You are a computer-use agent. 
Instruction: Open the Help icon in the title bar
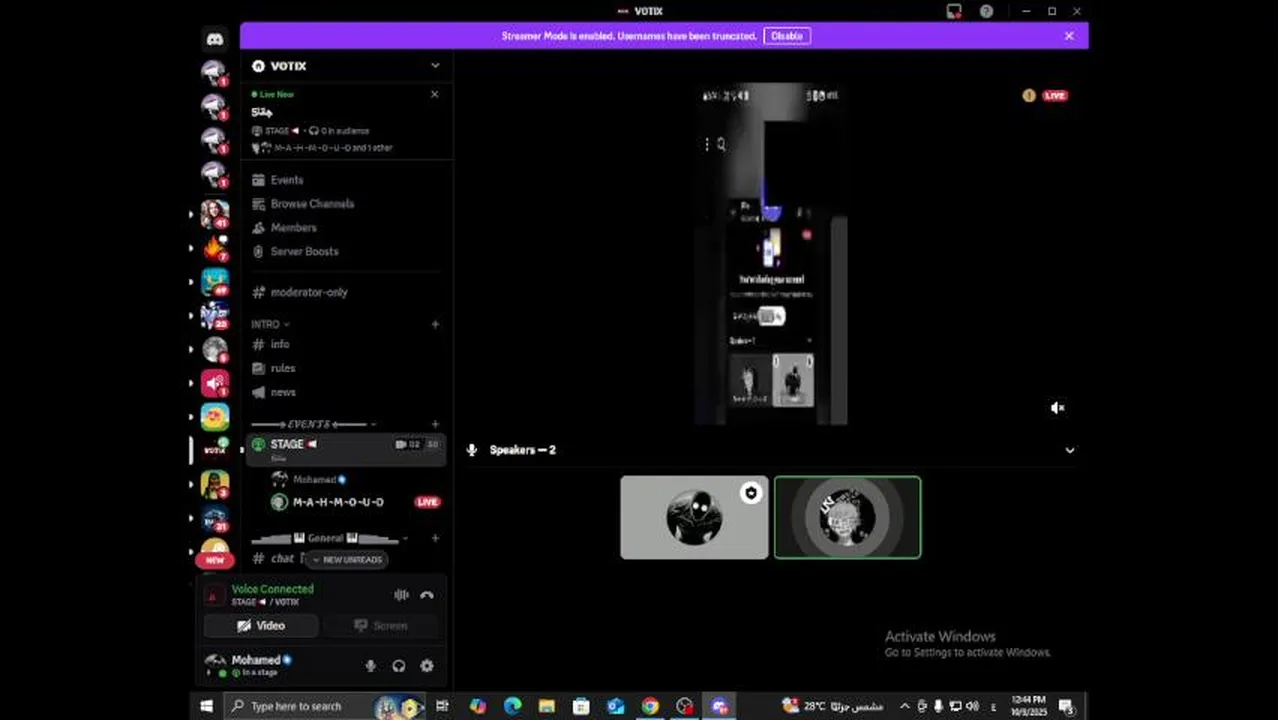pyautogui.click(x=987, y=11)
